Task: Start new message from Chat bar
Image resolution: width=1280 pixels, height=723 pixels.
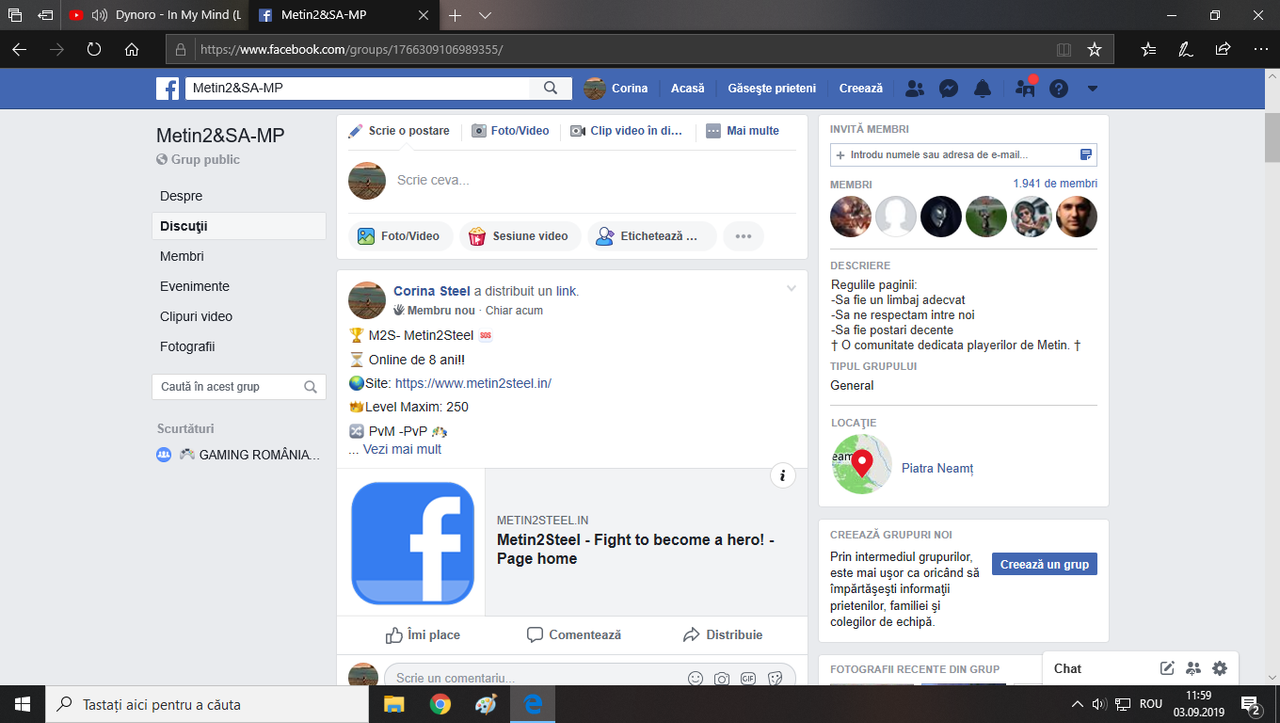Action: tap(1167, 668)
